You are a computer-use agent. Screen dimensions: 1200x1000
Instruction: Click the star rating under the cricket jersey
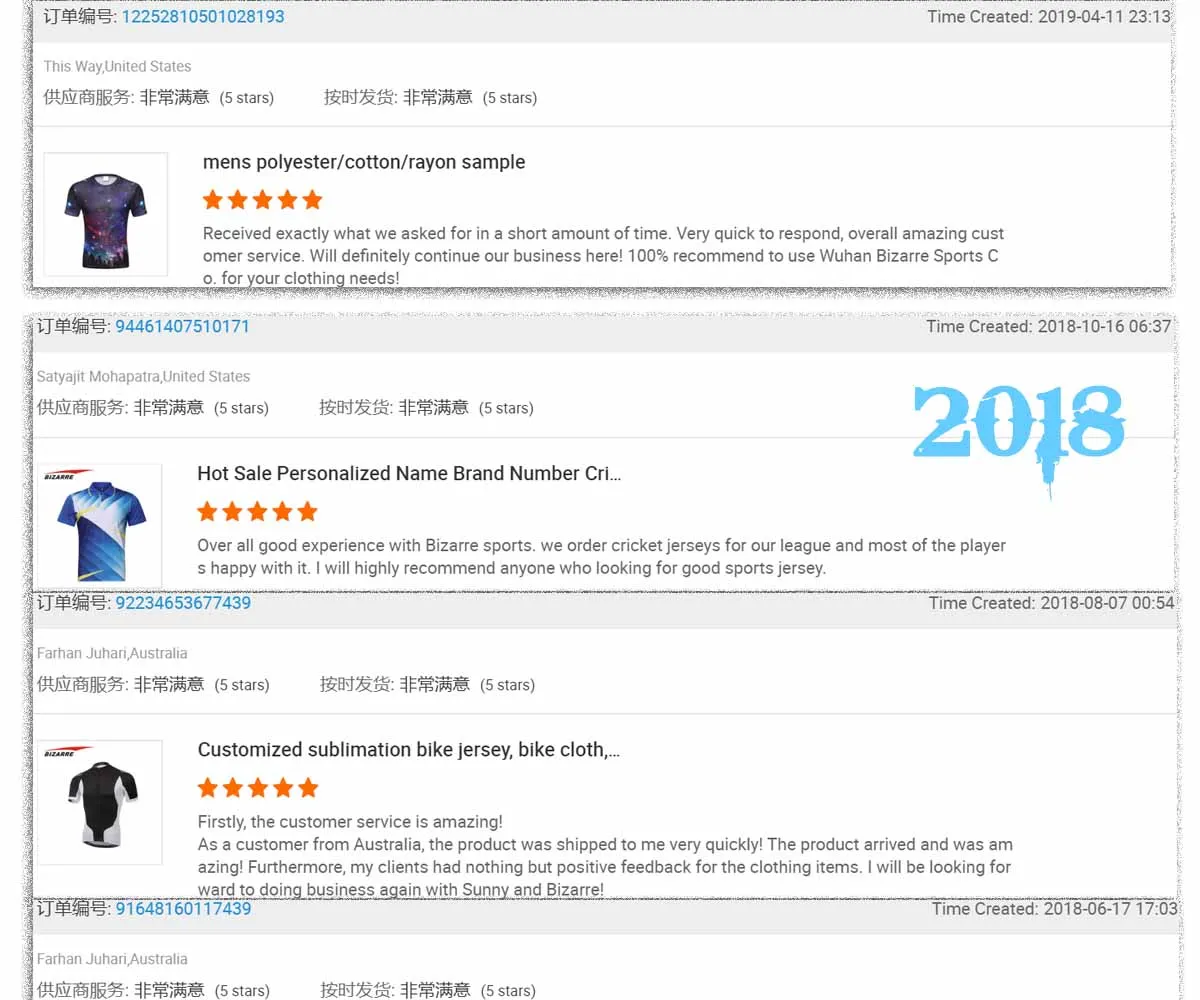pos(257,512)
